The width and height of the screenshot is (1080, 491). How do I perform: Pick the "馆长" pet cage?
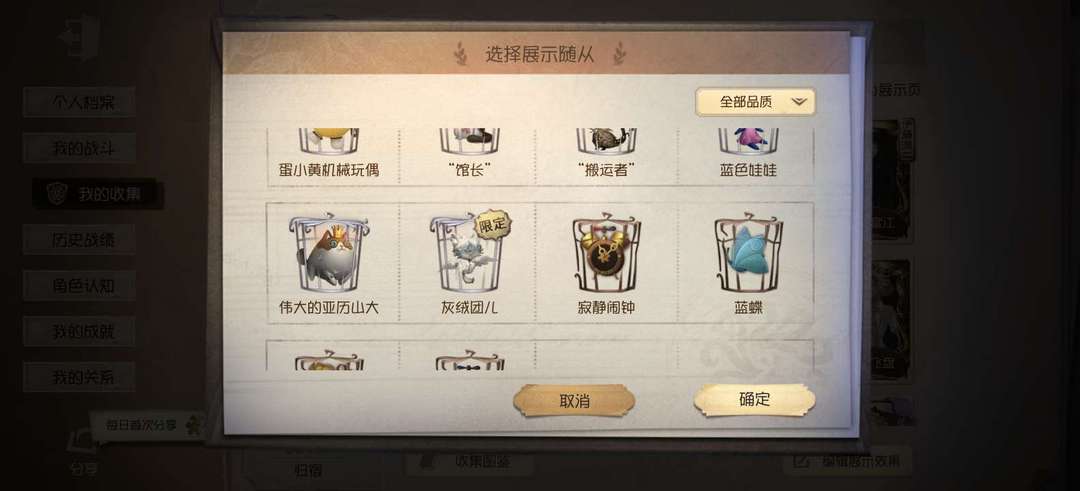click(468, 155)
